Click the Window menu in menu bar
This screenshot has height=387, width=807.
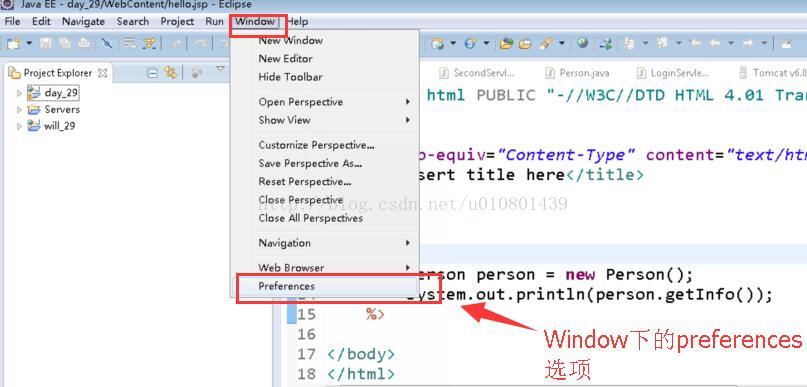point(255,22)
